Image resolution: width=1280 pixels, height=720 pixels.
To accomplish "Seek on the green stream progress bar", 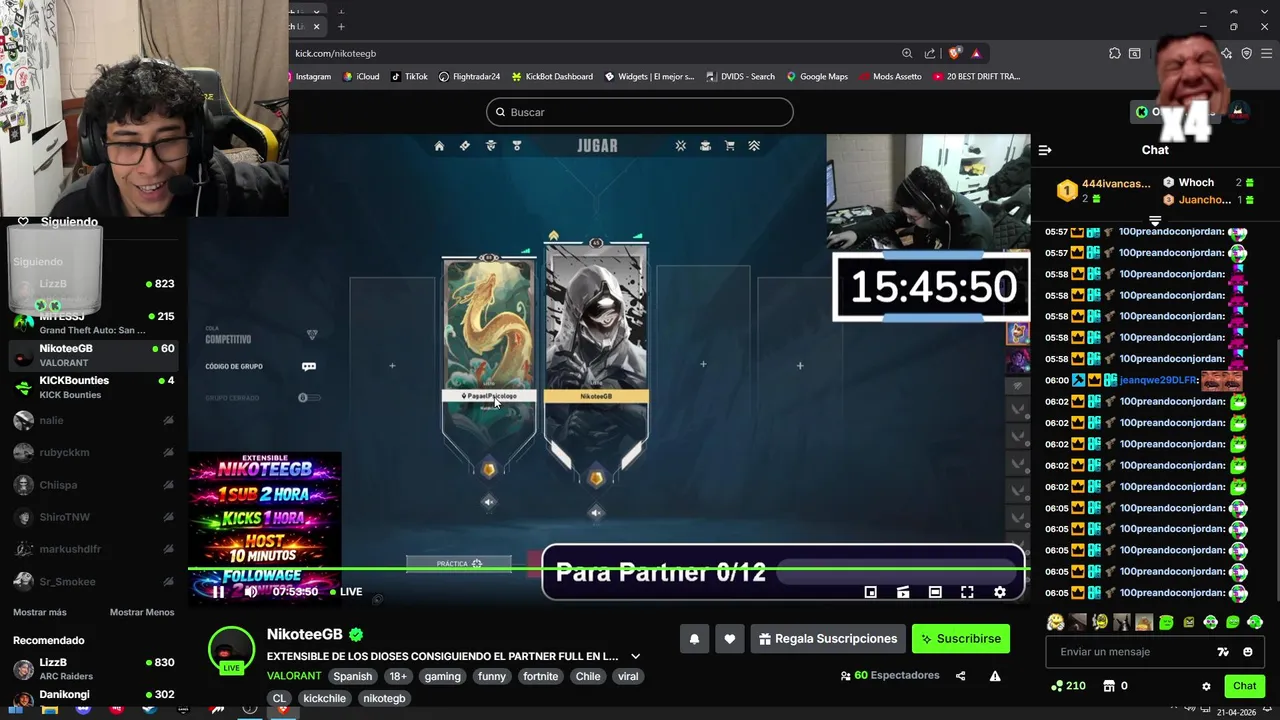I will click(x=608, y=569).
